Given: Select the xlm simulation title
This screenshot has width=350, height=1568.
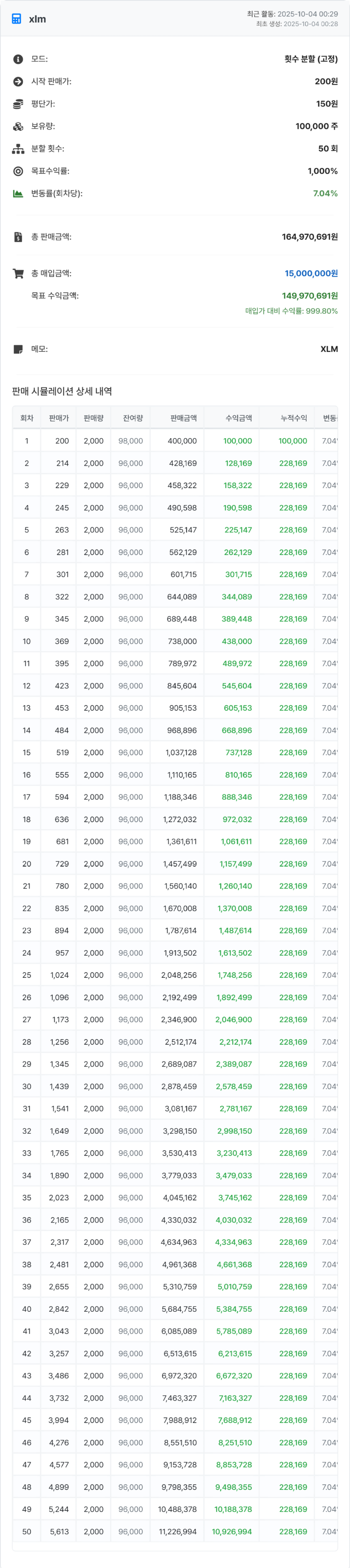Looking at the screenshot, I should point(37,19).
